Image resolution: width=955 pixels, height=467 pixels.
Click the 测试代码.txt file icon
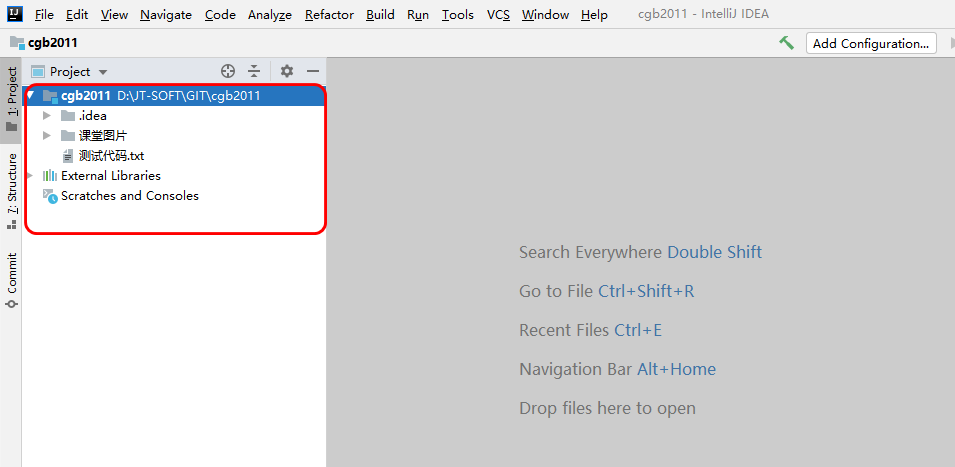(x=68, y=156)
